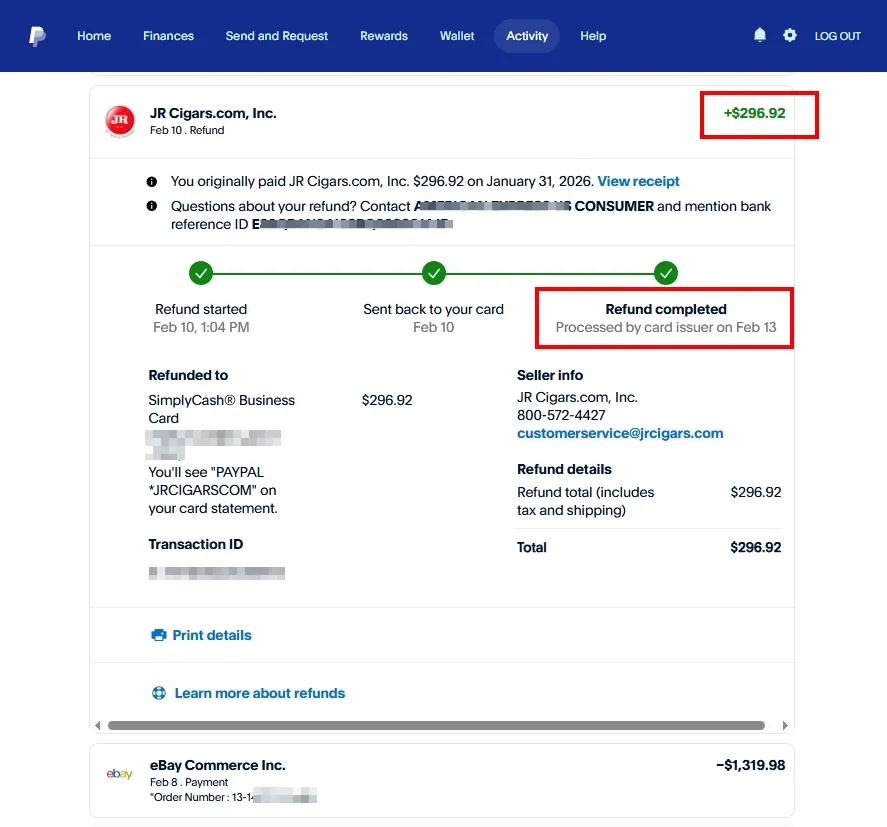Image resolution: width=887 pixels, height=827 pixels.
Task: Click the lifebuoy icon beside refunds link
Action: tap(158, 693)
